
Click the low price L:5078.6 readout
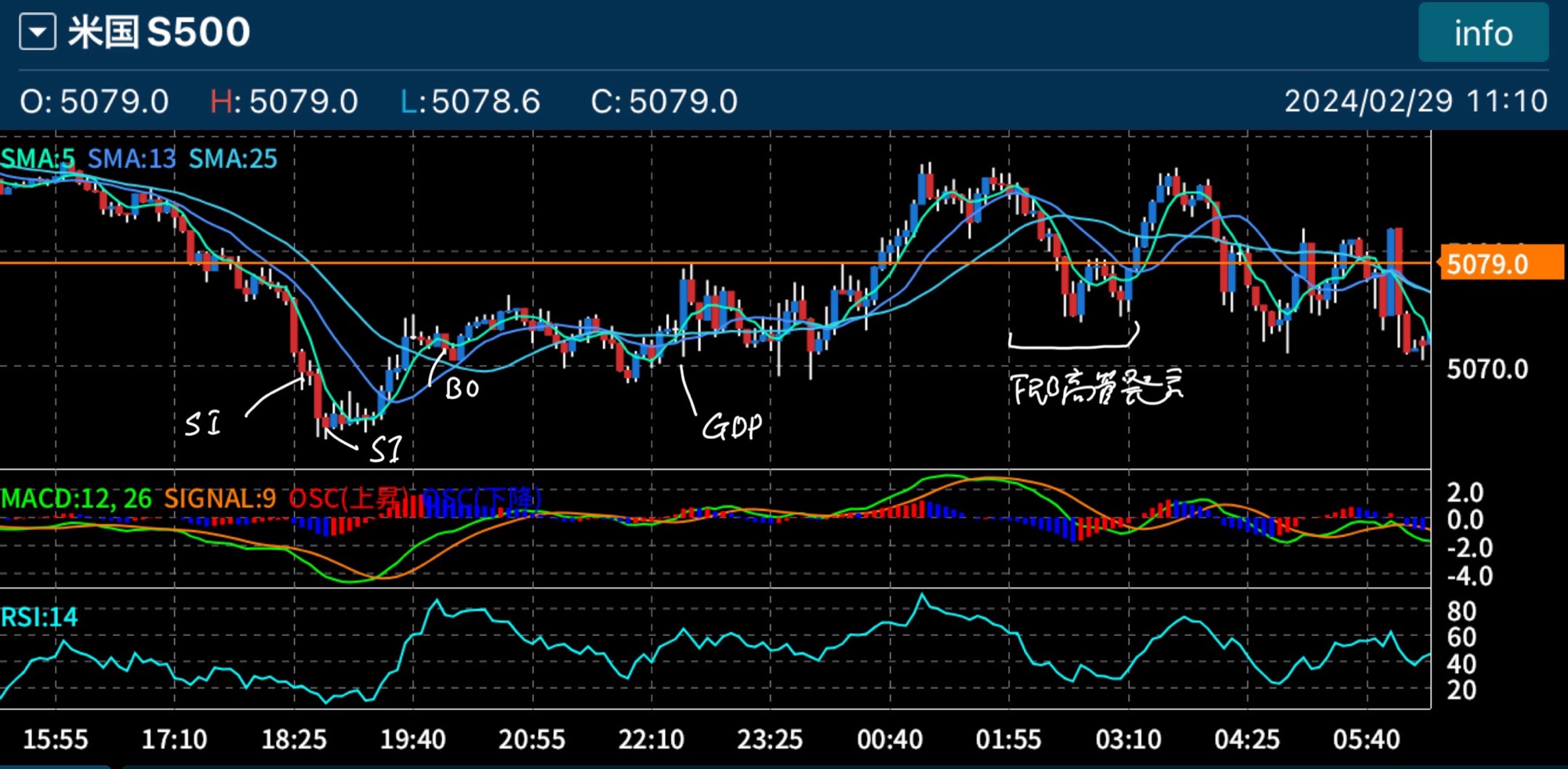click(x=470, y=102)
